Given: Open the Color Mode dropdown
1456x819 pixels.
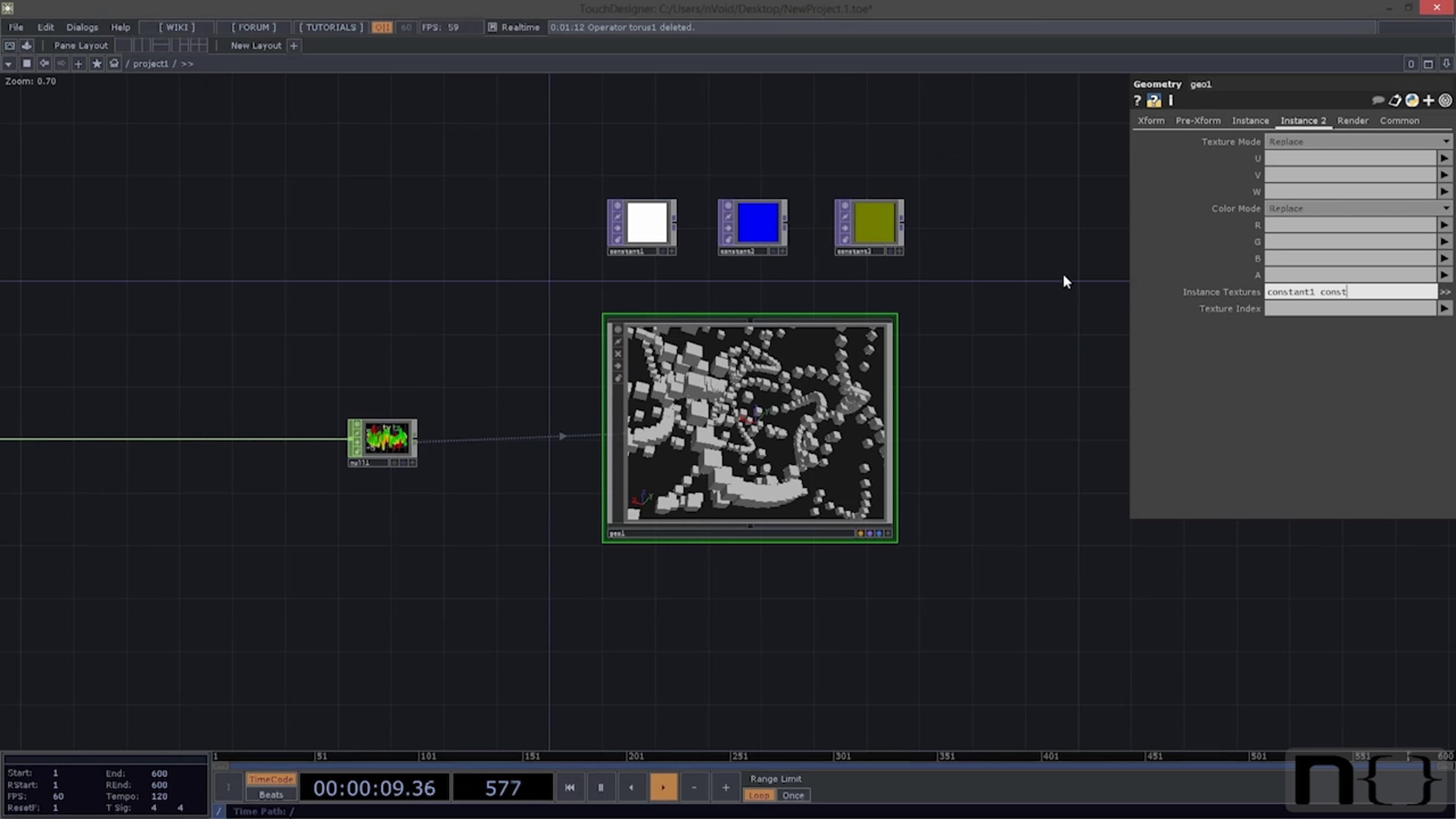Looking at the screenshot, I should (1358, 208).
